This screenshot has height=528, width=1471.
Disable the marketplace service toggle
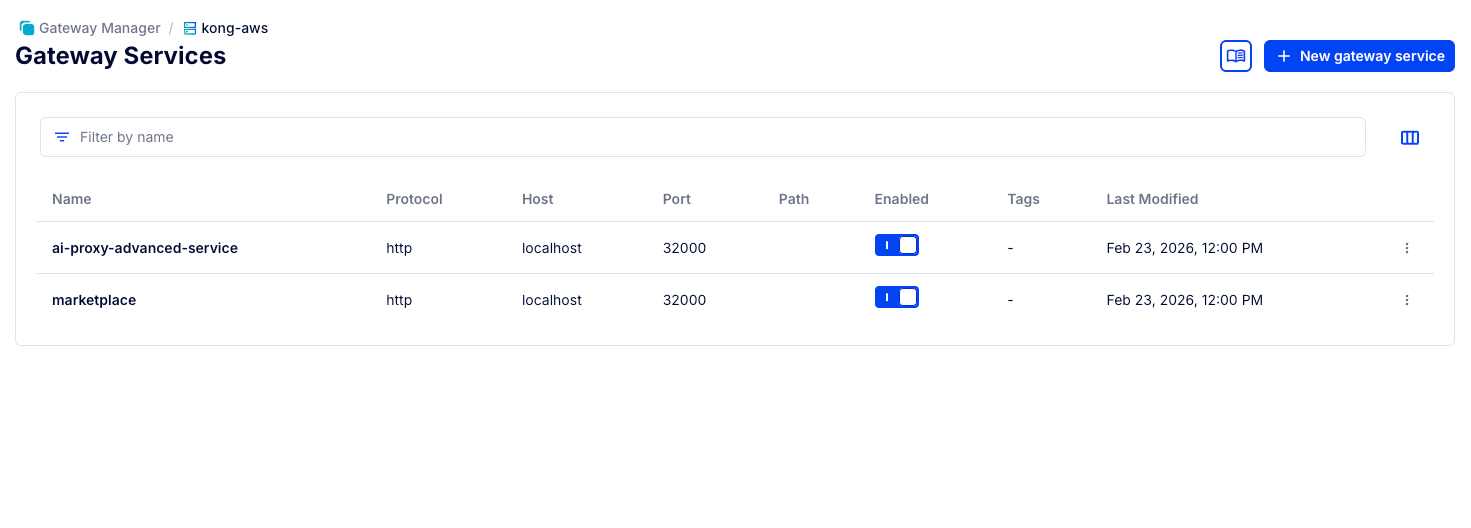click(x=897, y=298)
